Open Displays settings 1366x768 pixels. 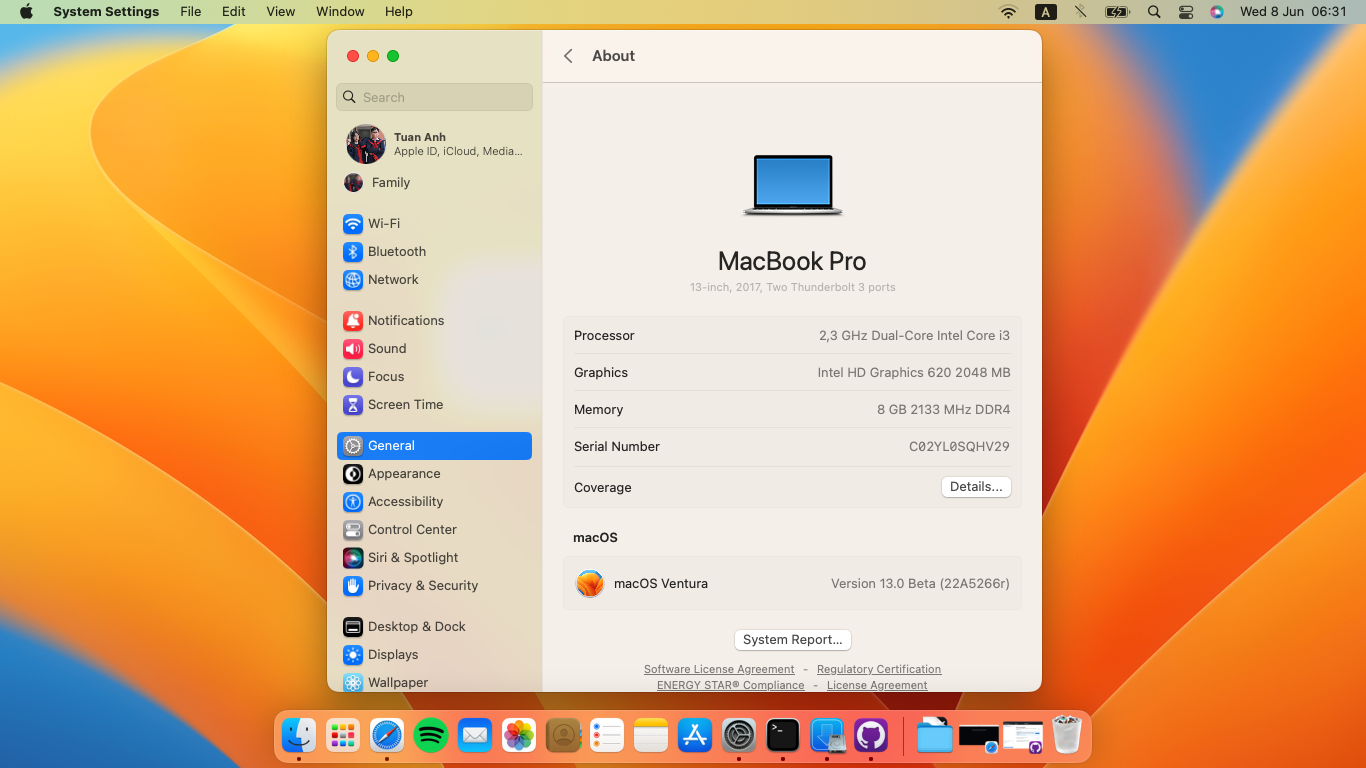point(434,655)
